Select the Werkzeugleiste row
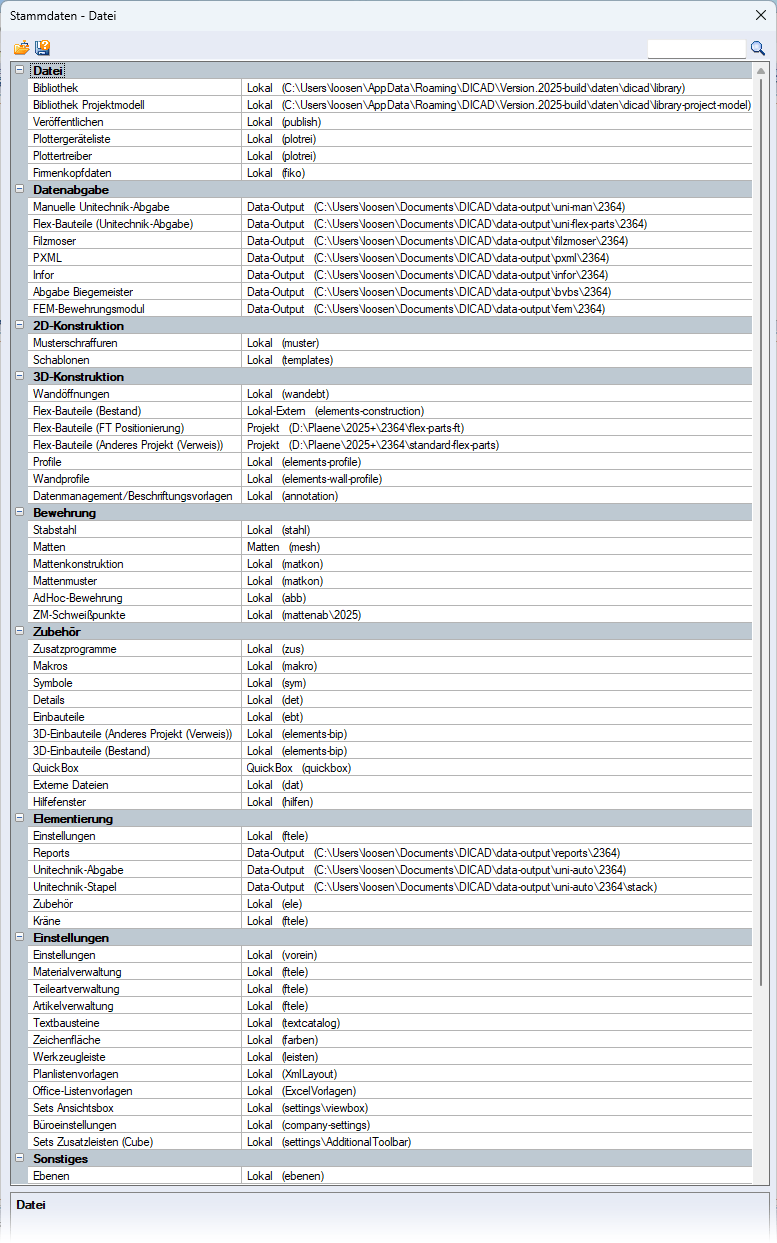 390,1057
